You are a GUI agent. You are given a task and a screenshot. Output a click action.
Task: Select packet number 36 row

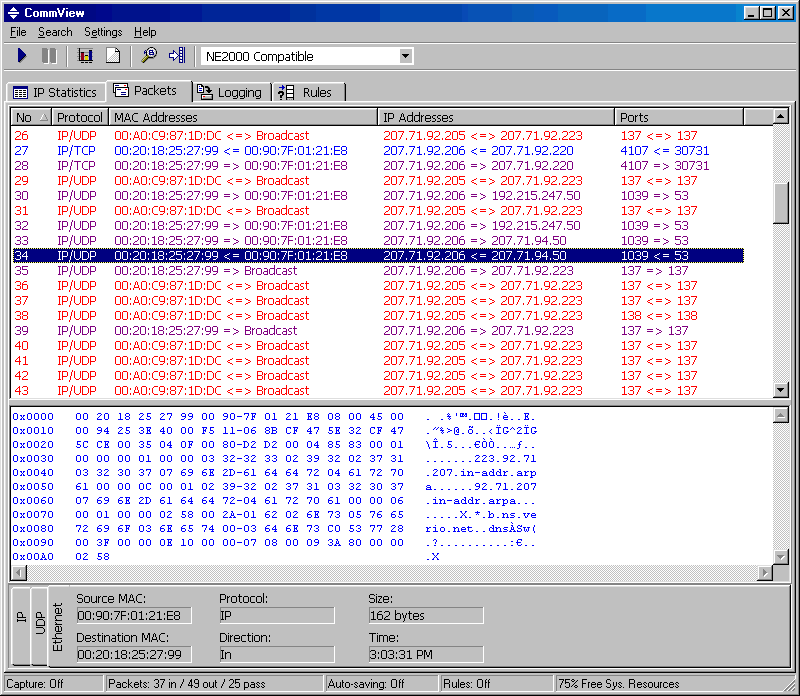click(x=378, y=285)
